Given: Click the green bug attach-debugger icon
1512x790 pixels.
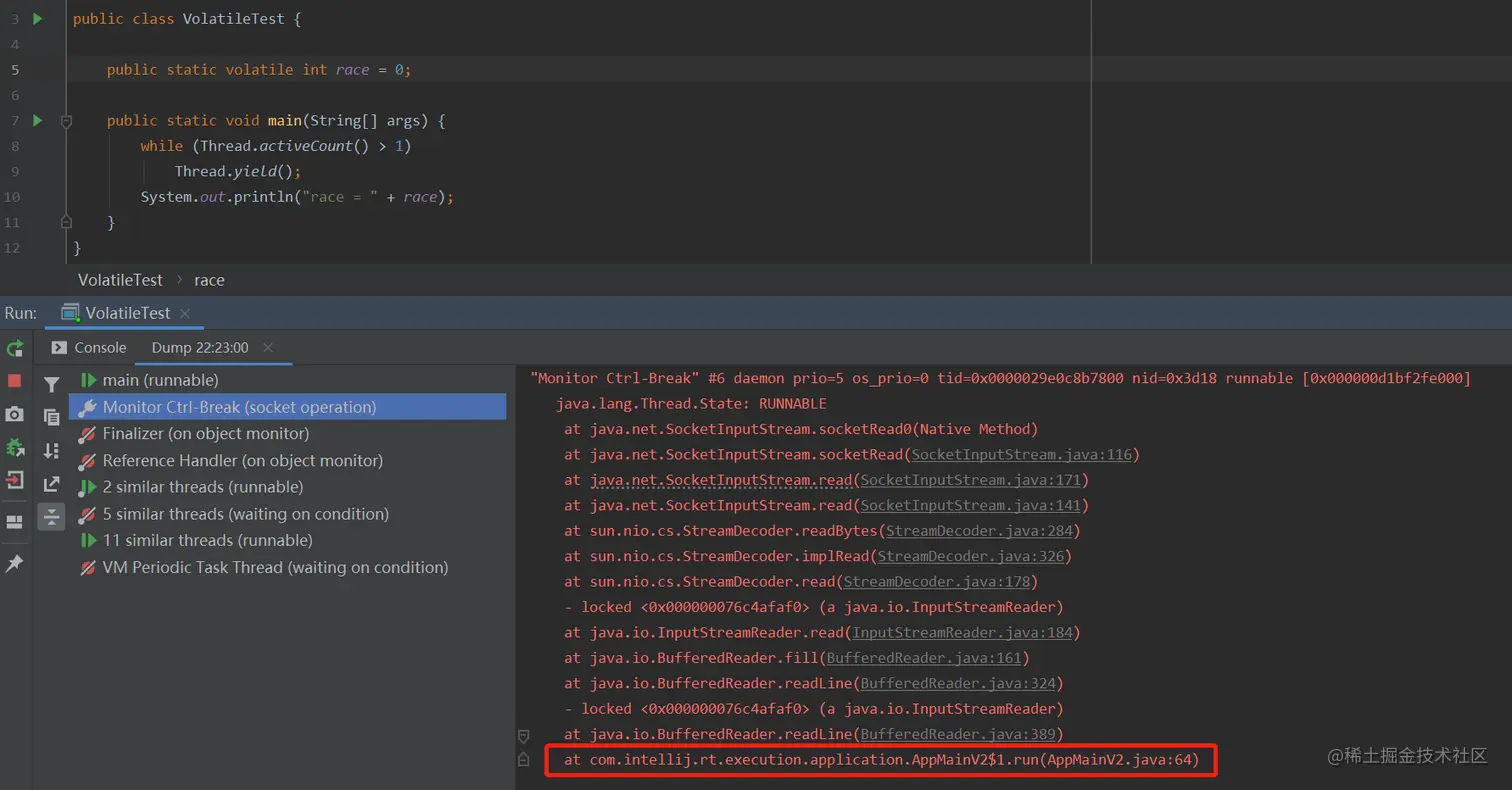Looking at the screenshot, I should [x=15, y=447].
